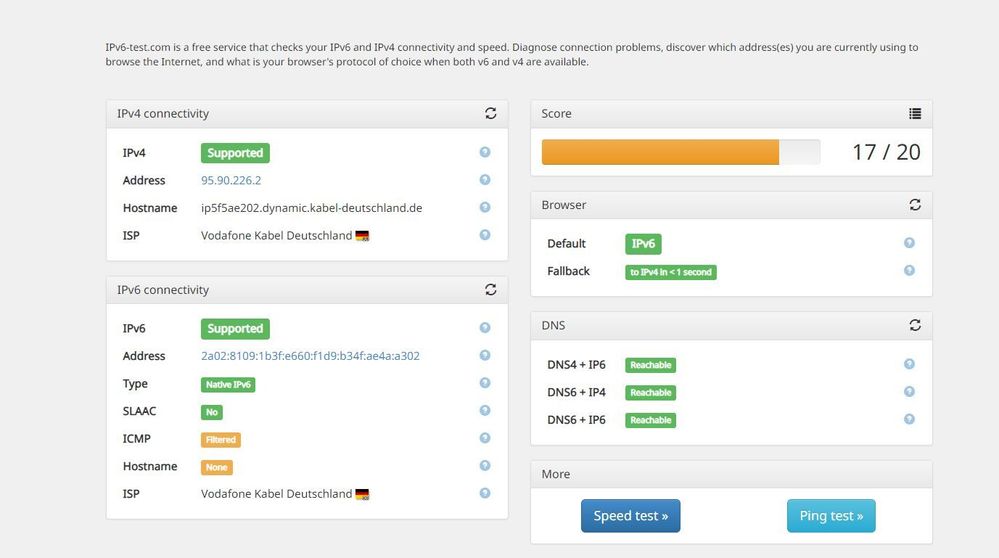The width and height of the screenshot is (999, 558).
Task: Refresh the IPv6 connectivity panel
Action: (490, 290)
